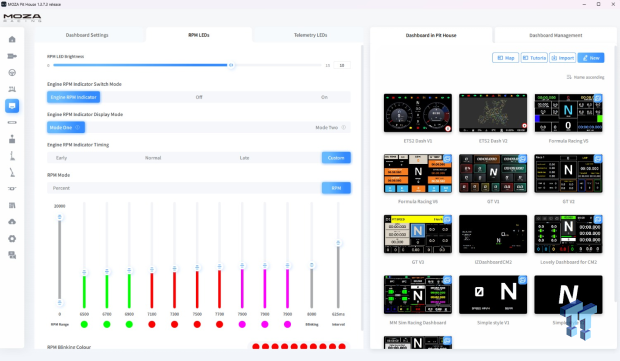The height and width of the screenshot is (361, 620).
Task: Open the hub adapter icon in sidebar
Action: point(12,189)
